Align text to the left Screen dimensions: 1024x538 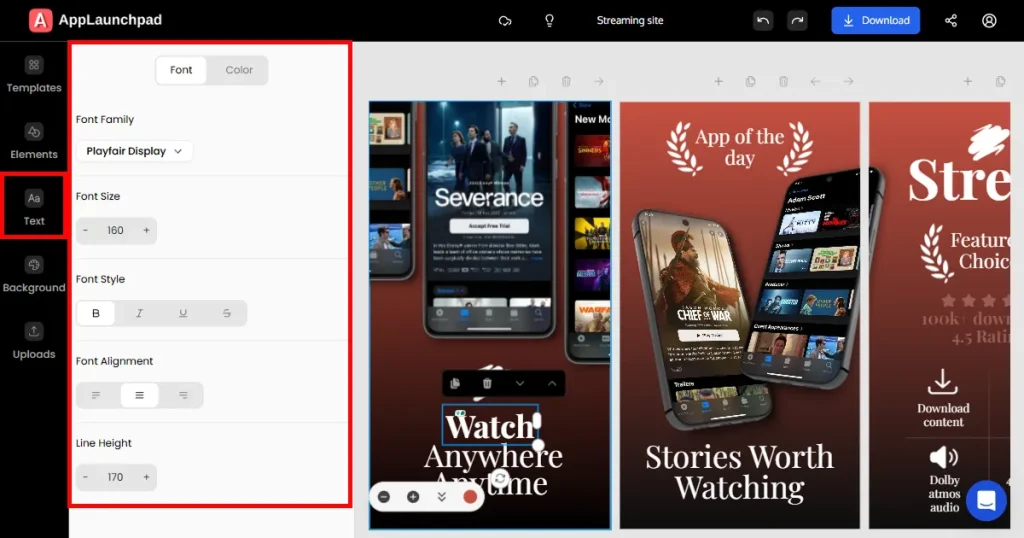[96, 395]
